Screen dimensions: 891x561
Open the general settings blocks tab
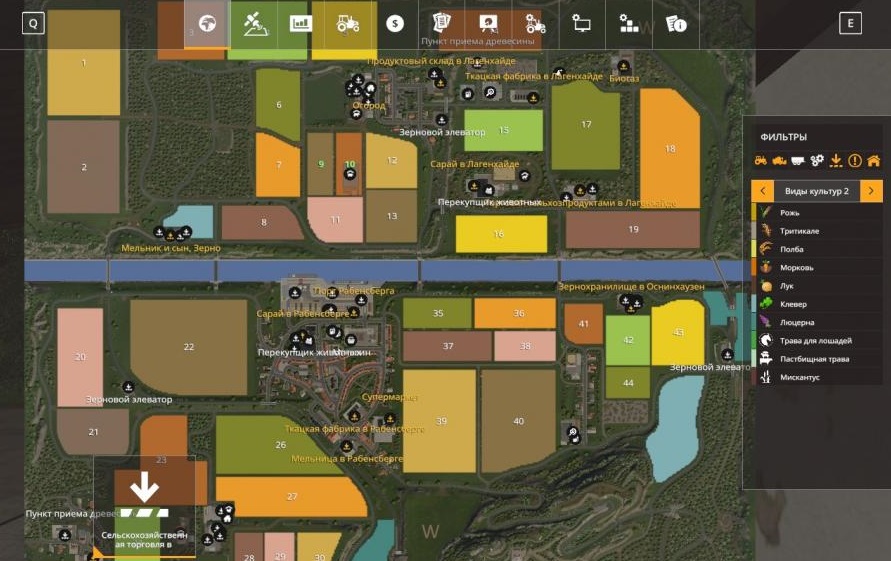click(629, 24)
